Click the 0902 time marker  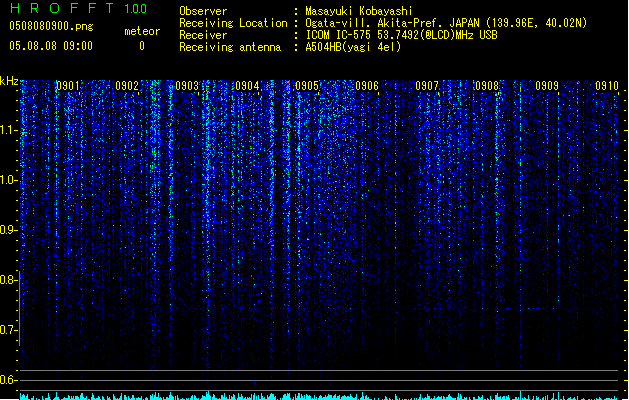tap(127, 86)
